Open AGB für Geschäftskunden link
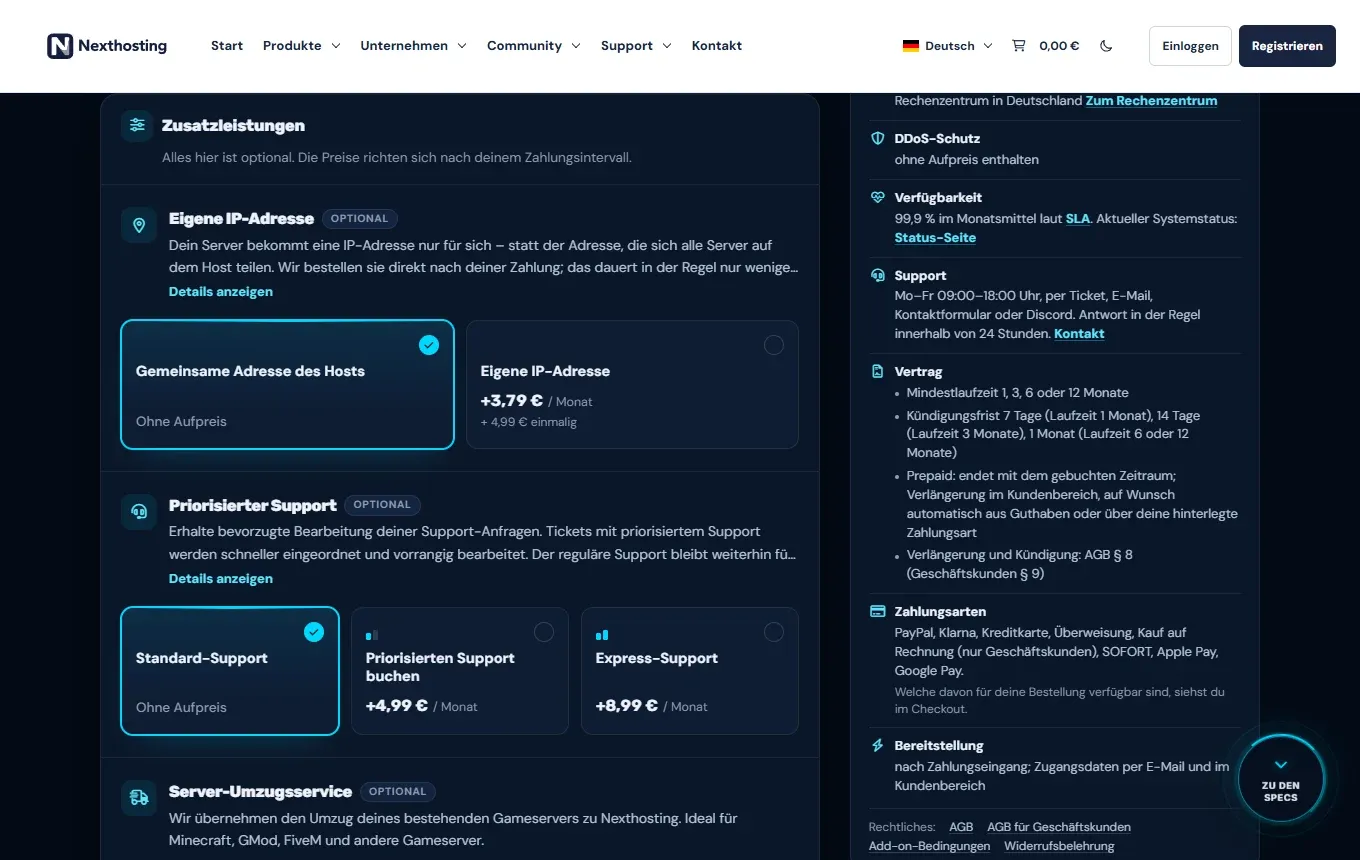This screenshot has width=1360, height=860. point(1059,827)
